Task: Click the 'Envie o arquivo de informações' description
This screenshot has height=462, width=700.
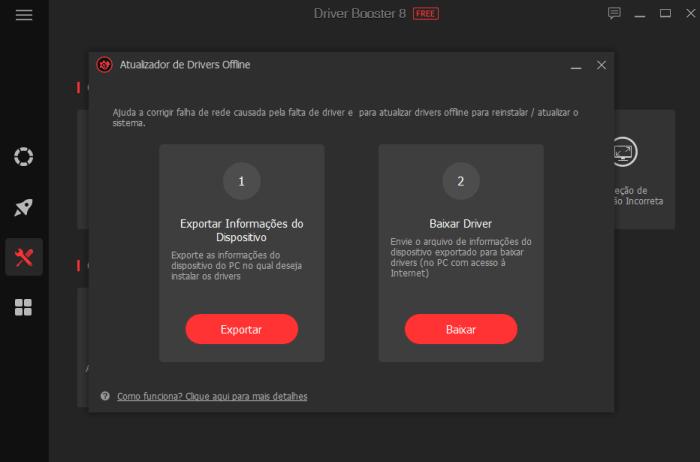Action: (x=461, y=258)
